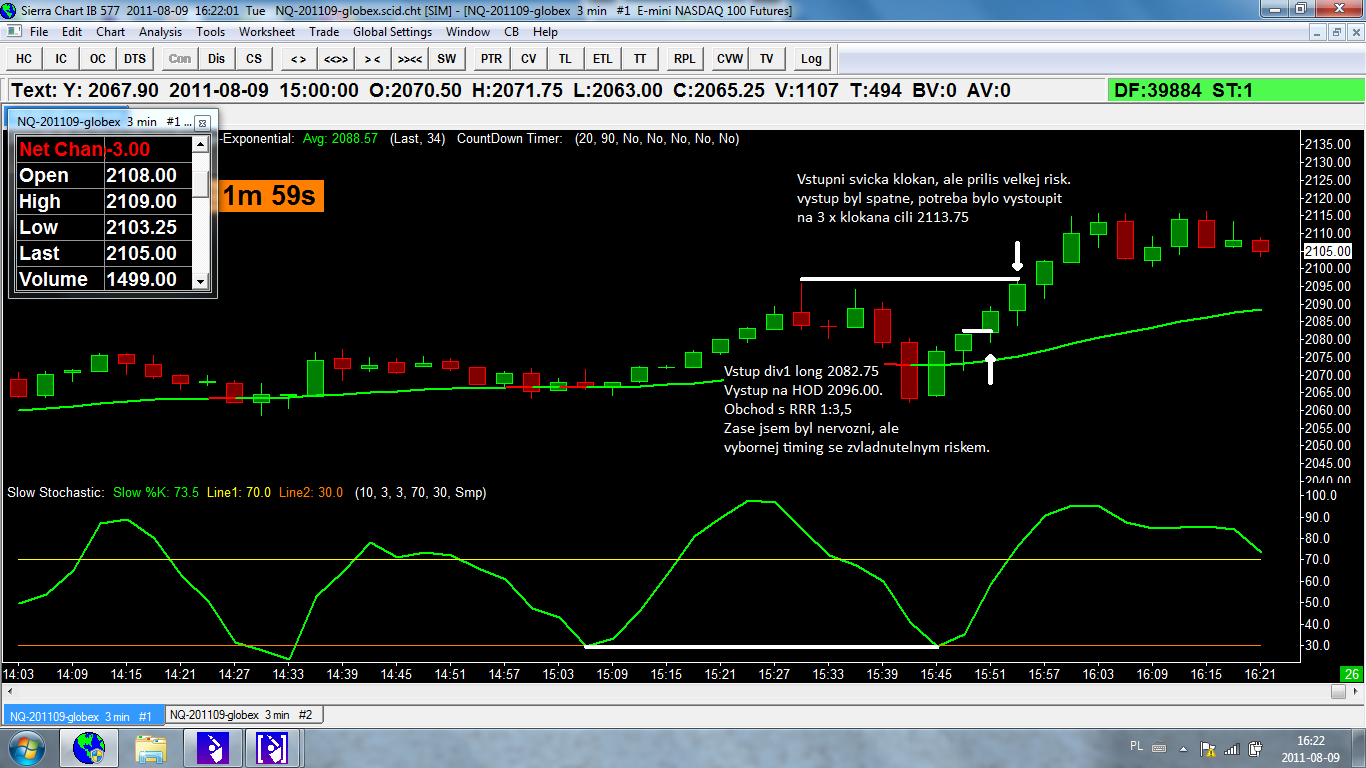Image resolution: width=1366 pixels, height=768 pixels.
Task: Select the IC toolbar button
Action: tap(61, 59)
